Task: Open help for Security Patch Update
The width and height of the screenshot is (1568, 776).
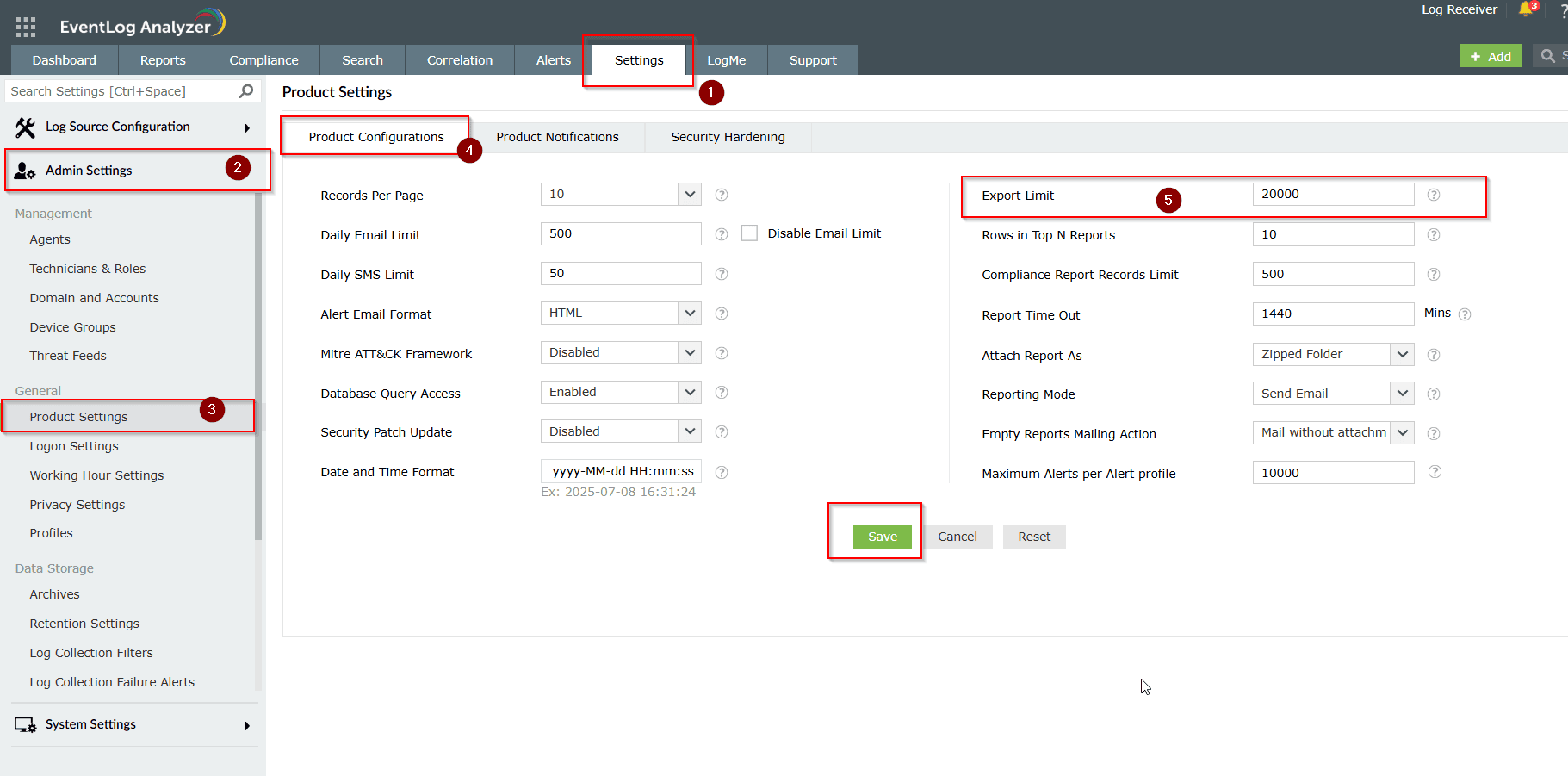Action: click(x=722, y=432)
